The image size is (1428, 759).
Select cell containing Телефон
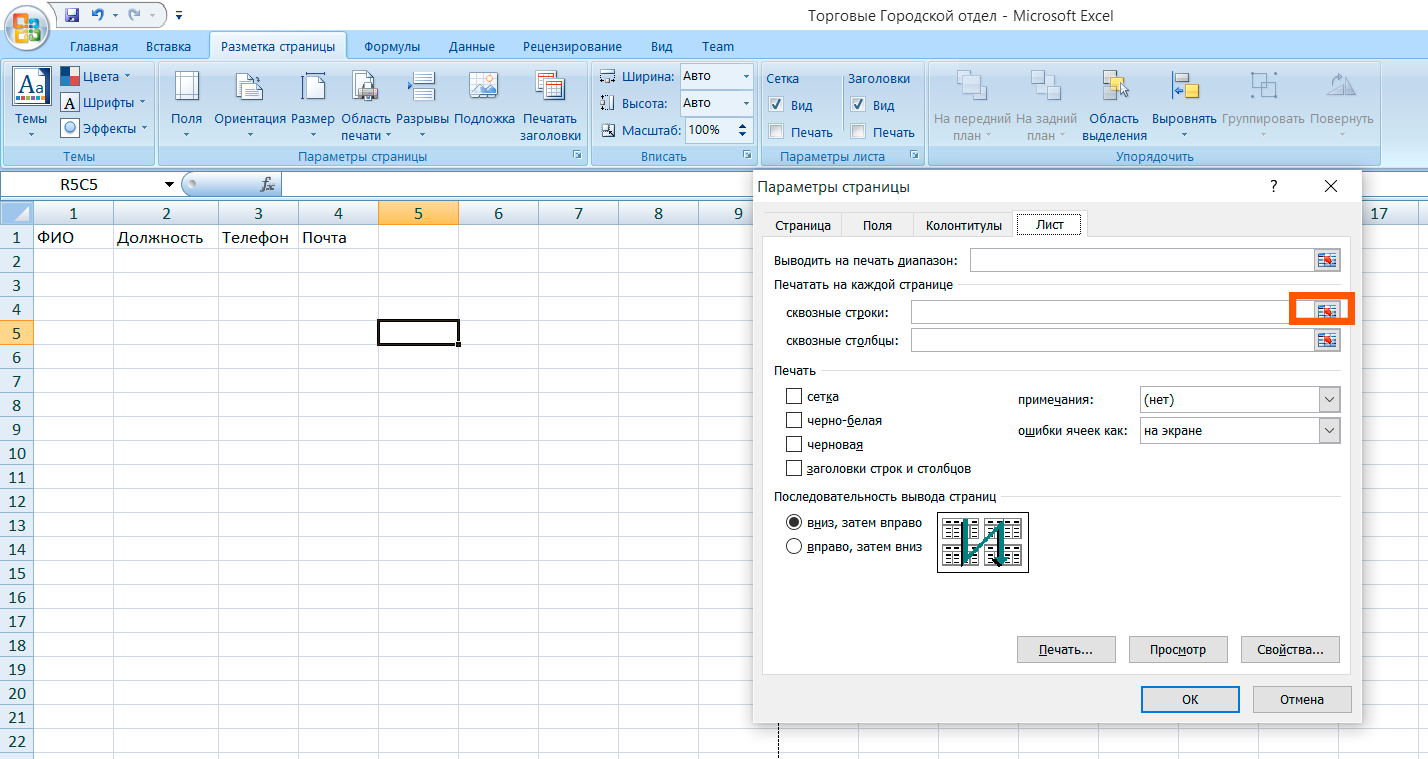(x=258, y=237)
